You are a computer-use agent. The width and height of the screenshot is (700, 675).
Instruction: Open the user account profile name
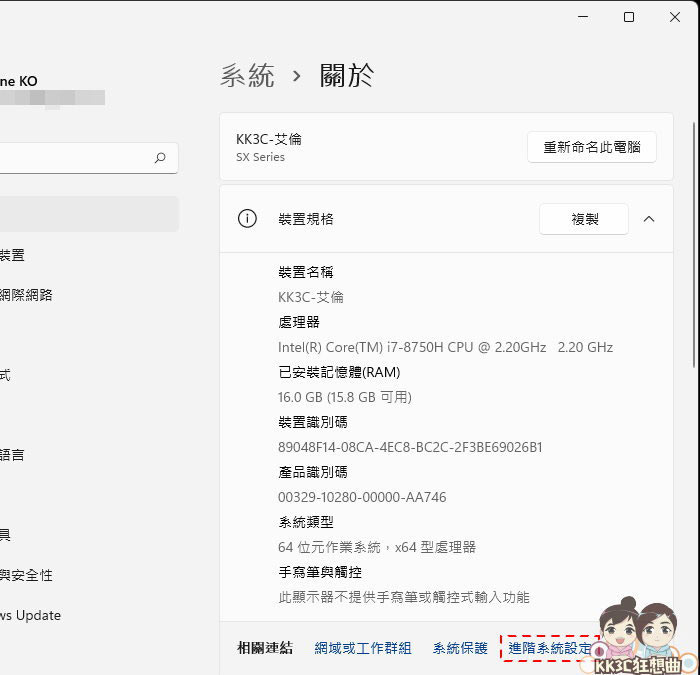tap(18, 81)
